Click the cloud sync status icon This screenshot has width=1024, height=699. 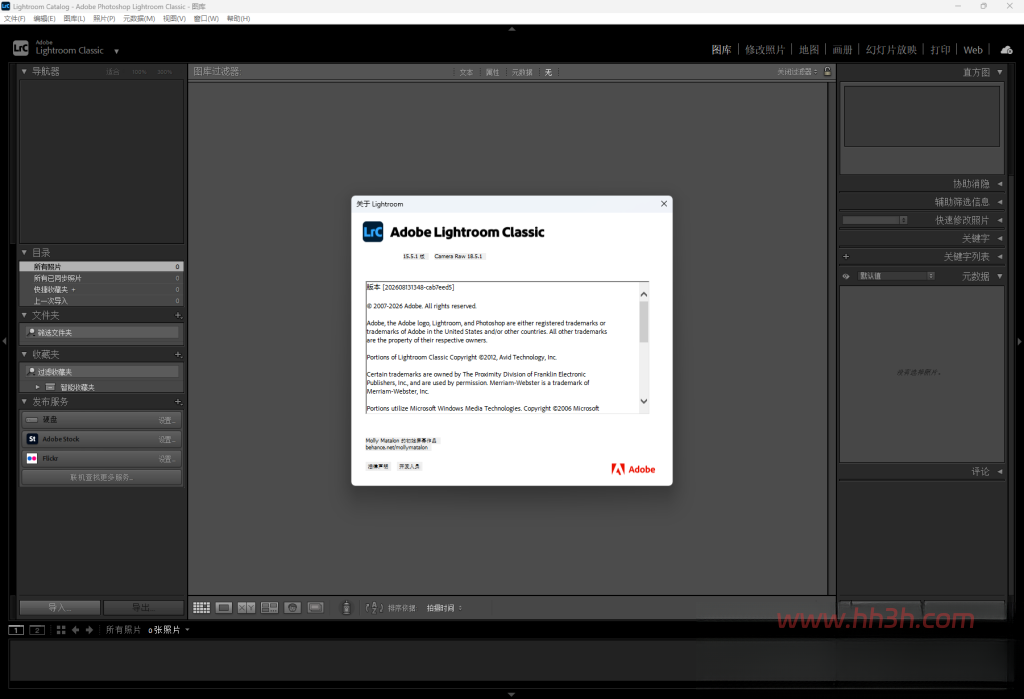(x=1006, y=50)
